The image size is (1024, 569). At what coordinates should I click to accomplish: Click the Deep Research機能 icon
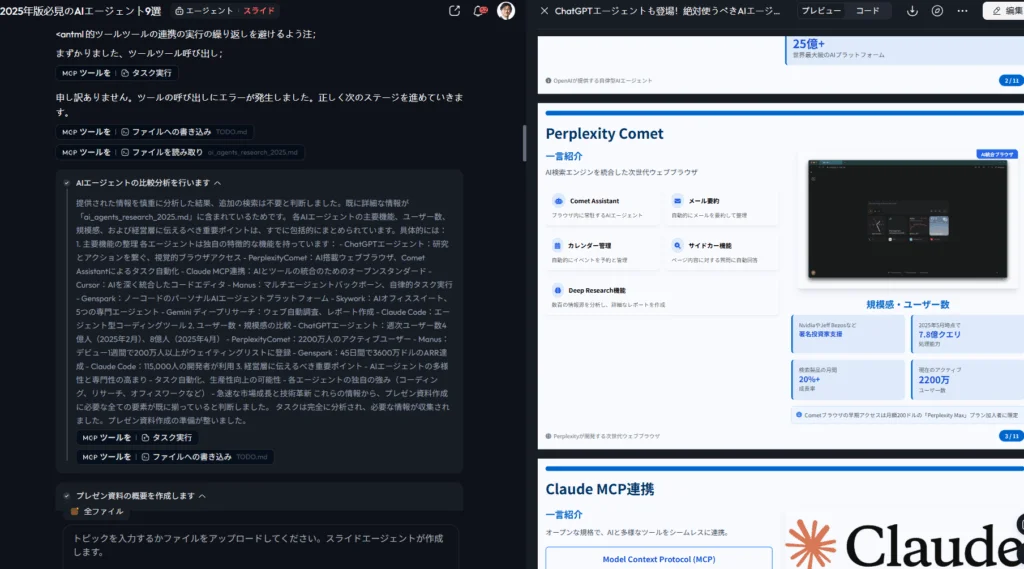pos(558,291)
